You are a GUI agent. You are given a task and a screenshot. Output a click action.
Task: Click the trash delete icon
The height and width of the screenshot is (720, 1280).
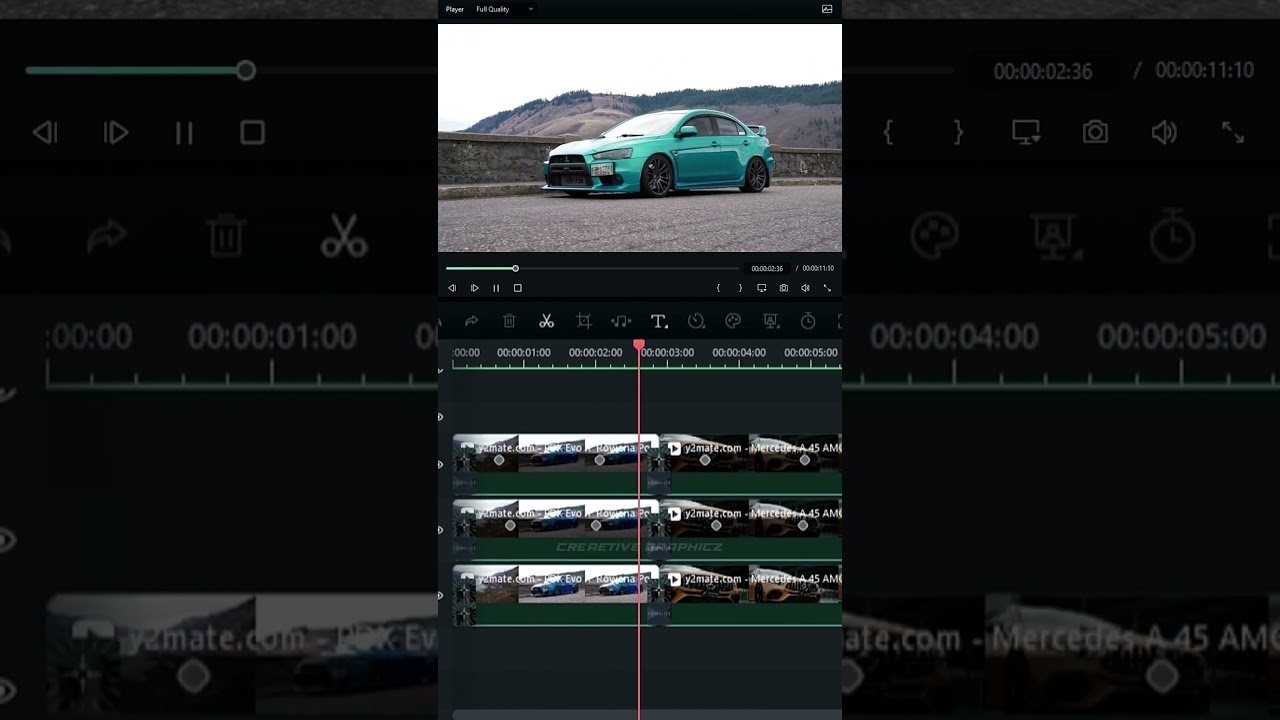tap(509, 321)
